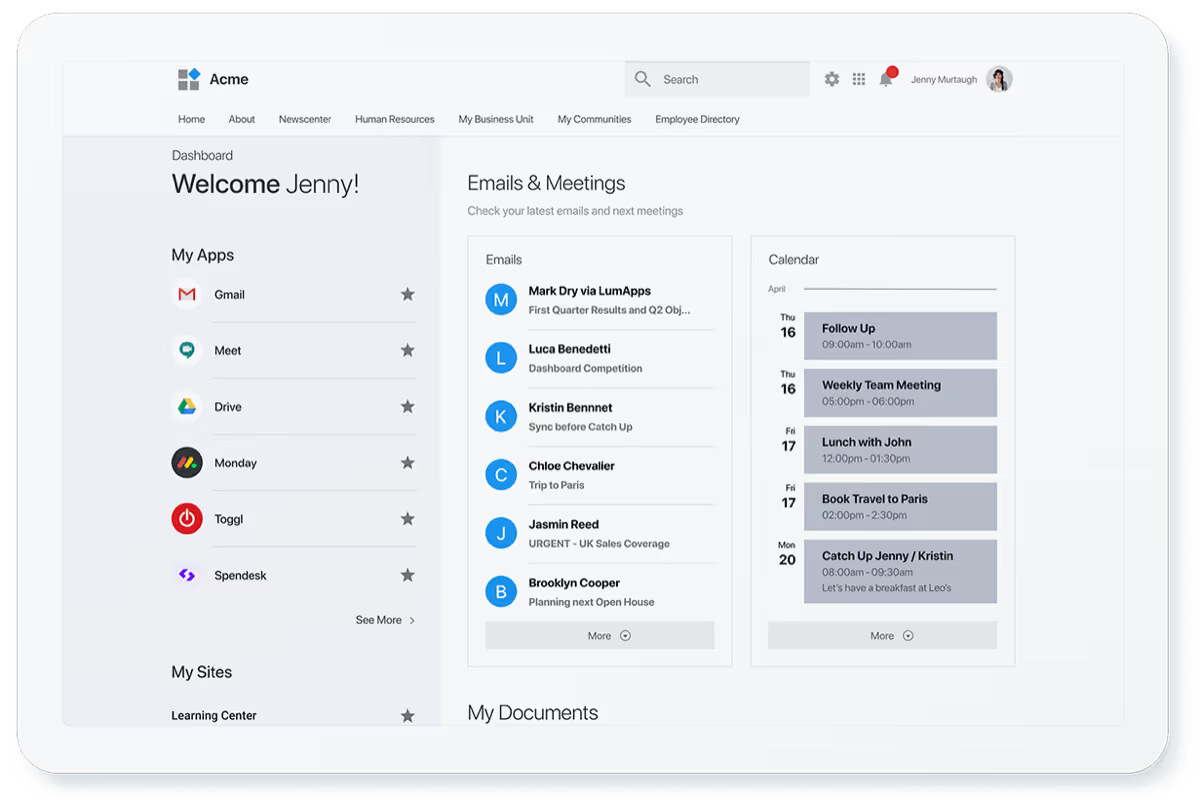Toggle the favorite star for Toggl
The height and width of the screenshot is (806, 1200).
tap(407, 519)
